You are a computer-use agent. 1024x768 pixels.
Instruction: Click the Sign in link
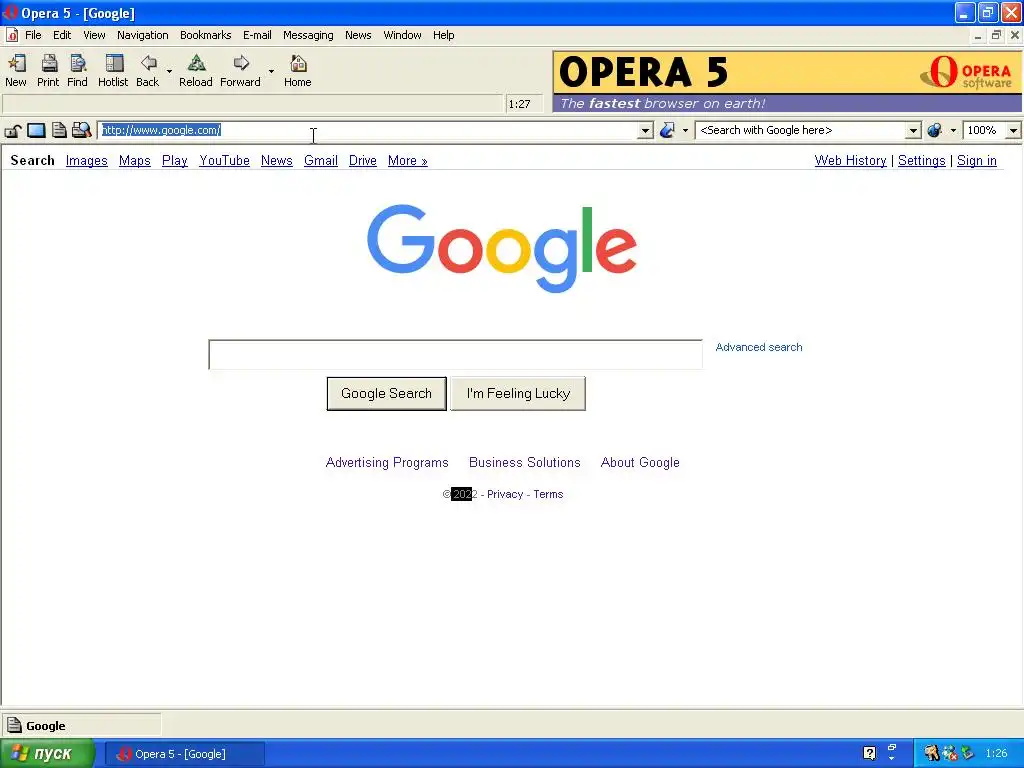point(976,161)
